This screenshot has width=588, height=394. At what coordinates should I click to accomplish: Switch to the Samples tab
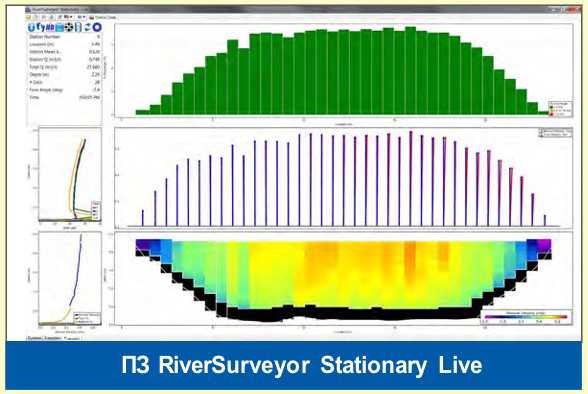(52, 338)
